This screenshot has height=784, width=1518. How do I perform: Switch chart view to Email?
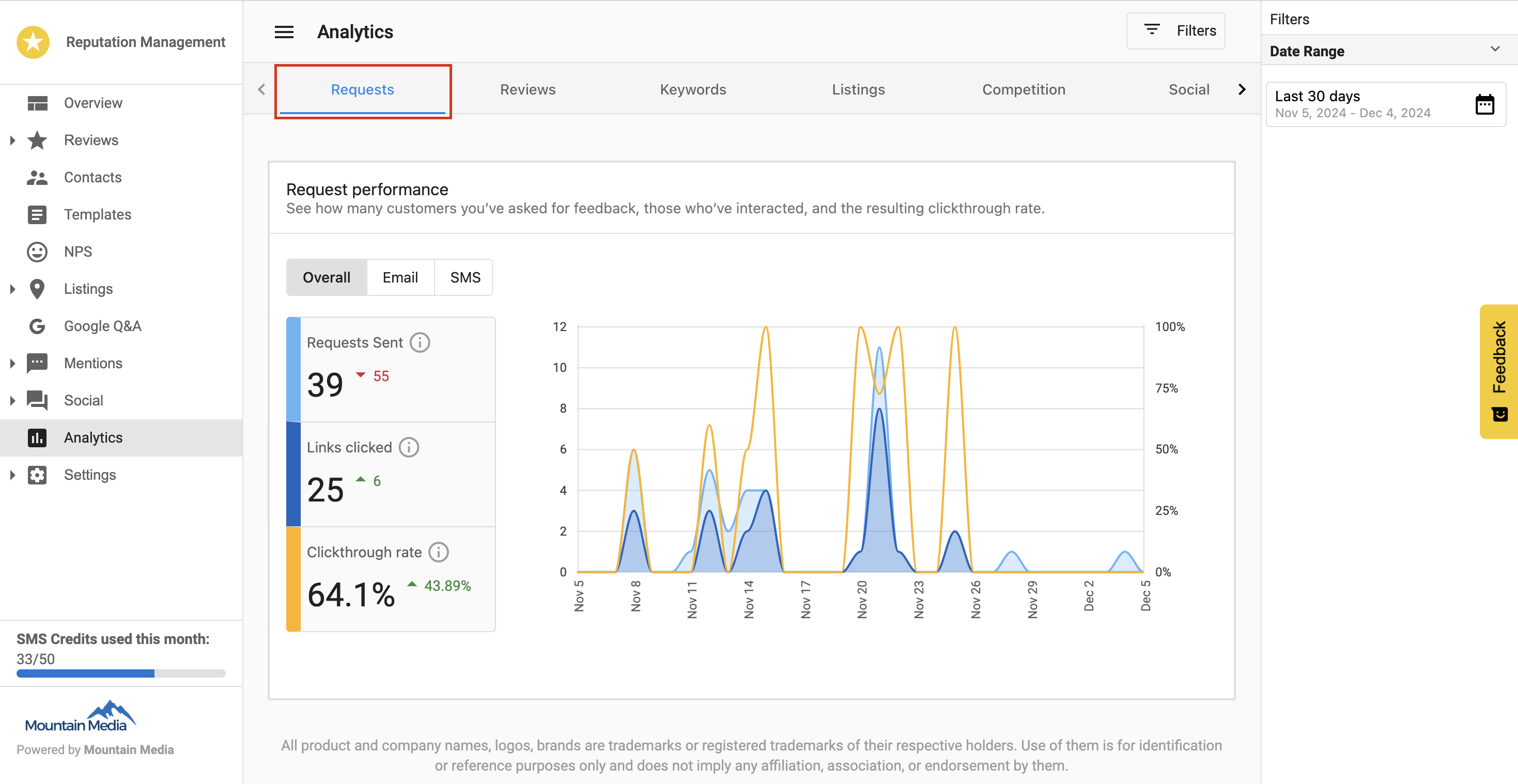400,277
